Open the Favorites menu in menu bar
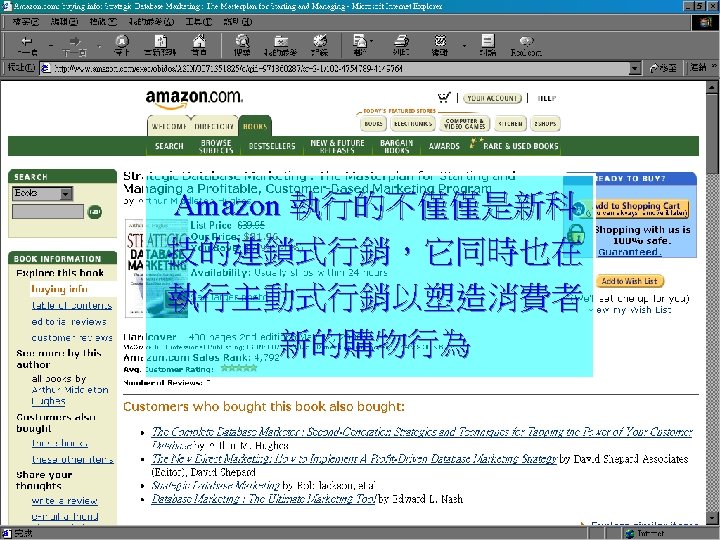 pos(151,22)
